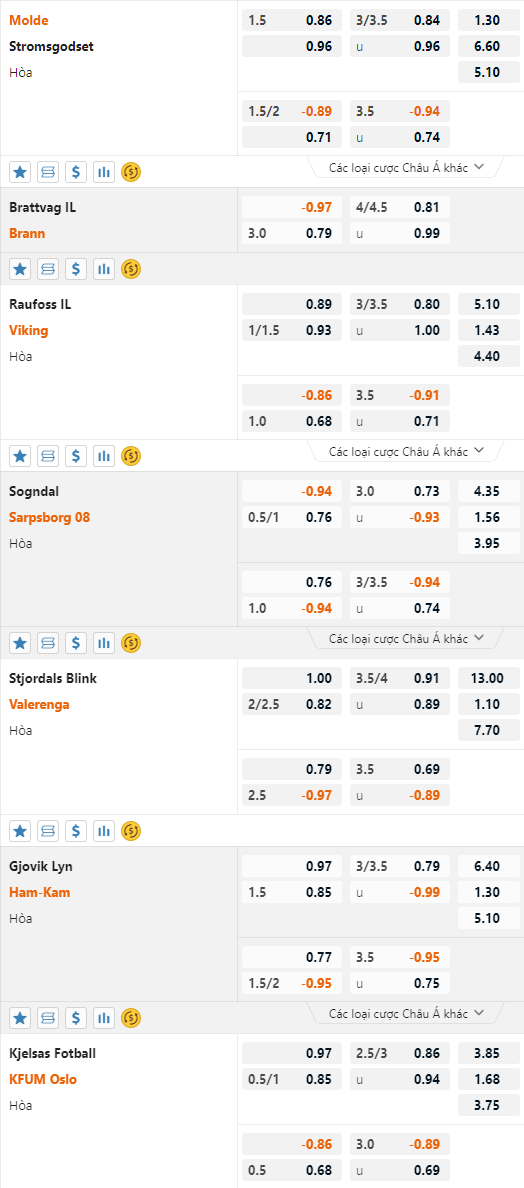Expand other Asian bets under Molde match
This screenshot has width=524, height=1188.
pyautogui.click(x=406, y=167)
